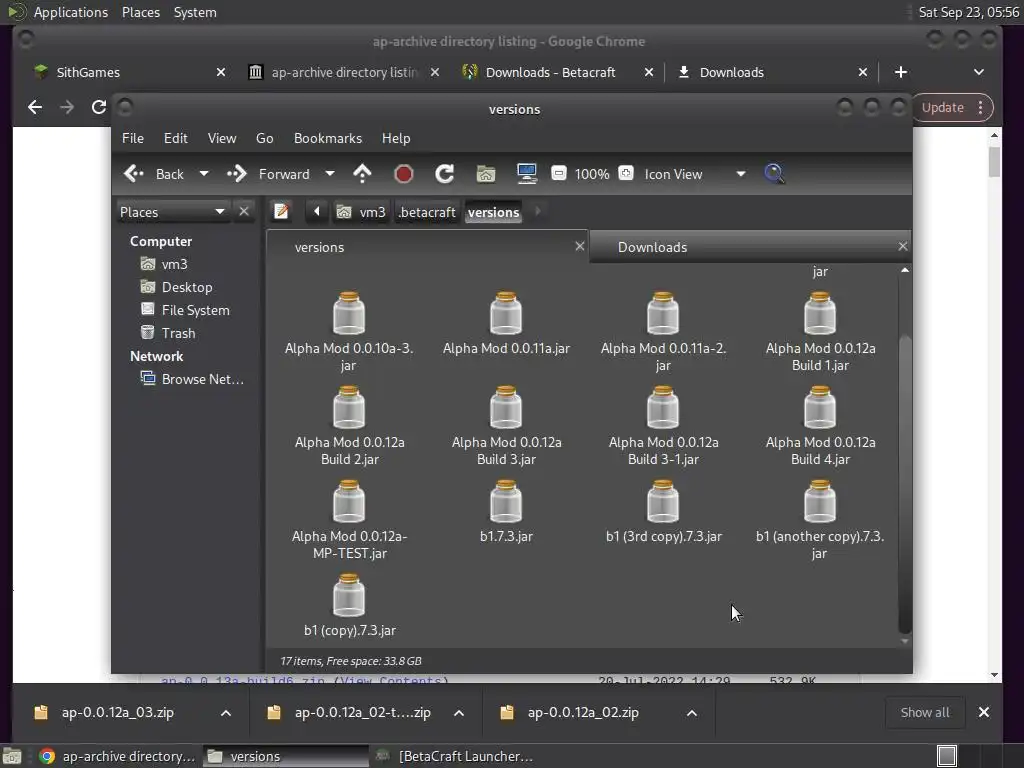Open Trash in Places sidebar

pos(178,333)
